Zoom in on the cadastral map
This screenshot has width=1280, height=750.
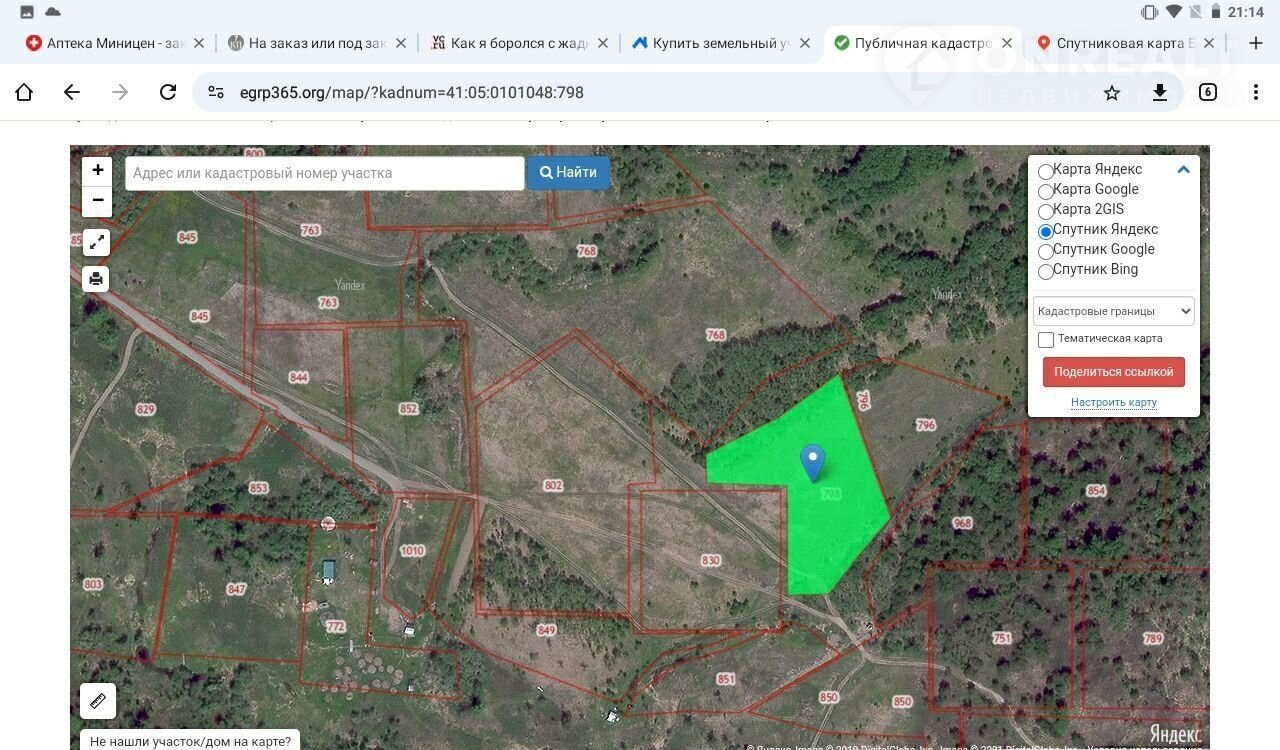(97, 170)
